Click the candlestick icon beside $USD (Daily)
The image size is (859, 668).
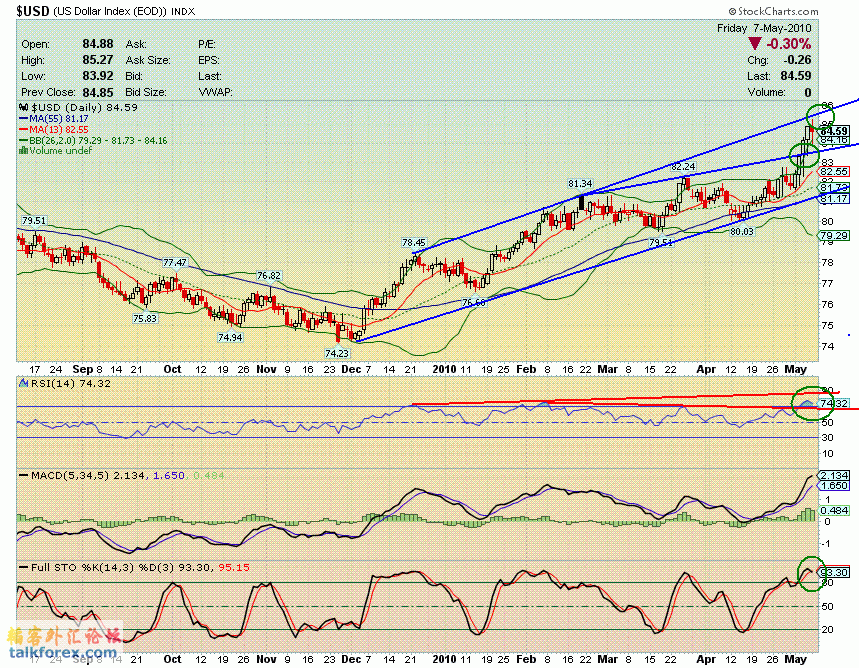coord(24,107)
